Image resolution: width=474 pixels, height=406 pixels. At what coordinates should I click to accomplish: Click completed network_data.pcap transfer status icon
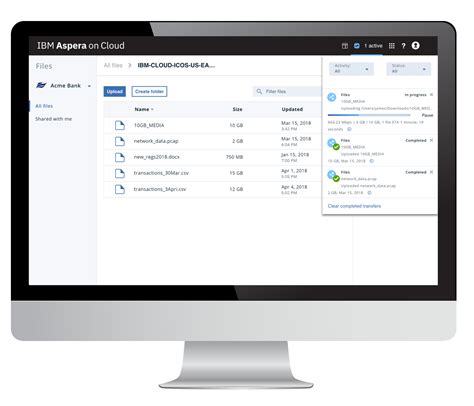click(333, 176)
